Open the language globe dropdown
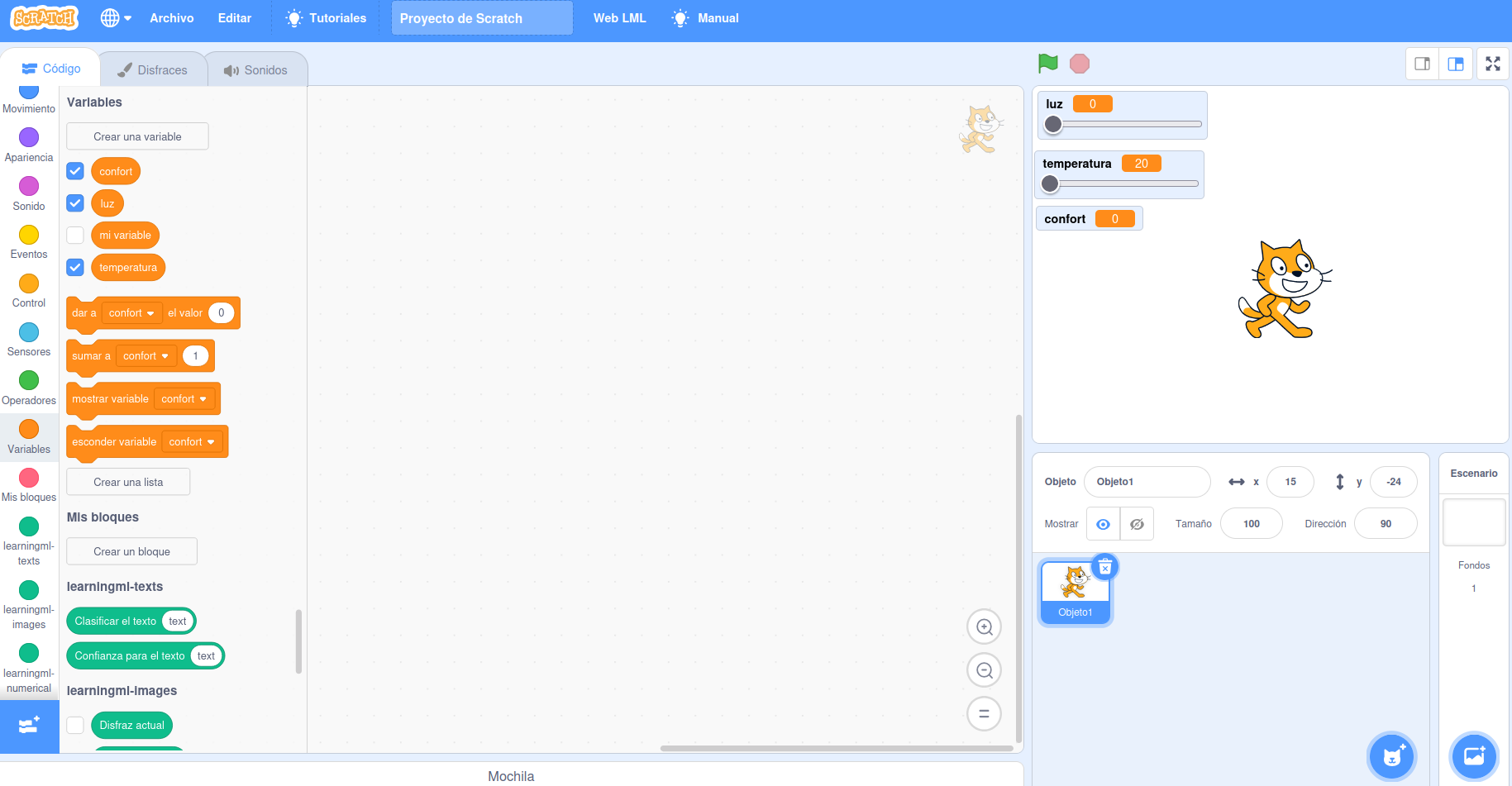Viewport: 1512px width, 786px height. click(x=116, y=18)
